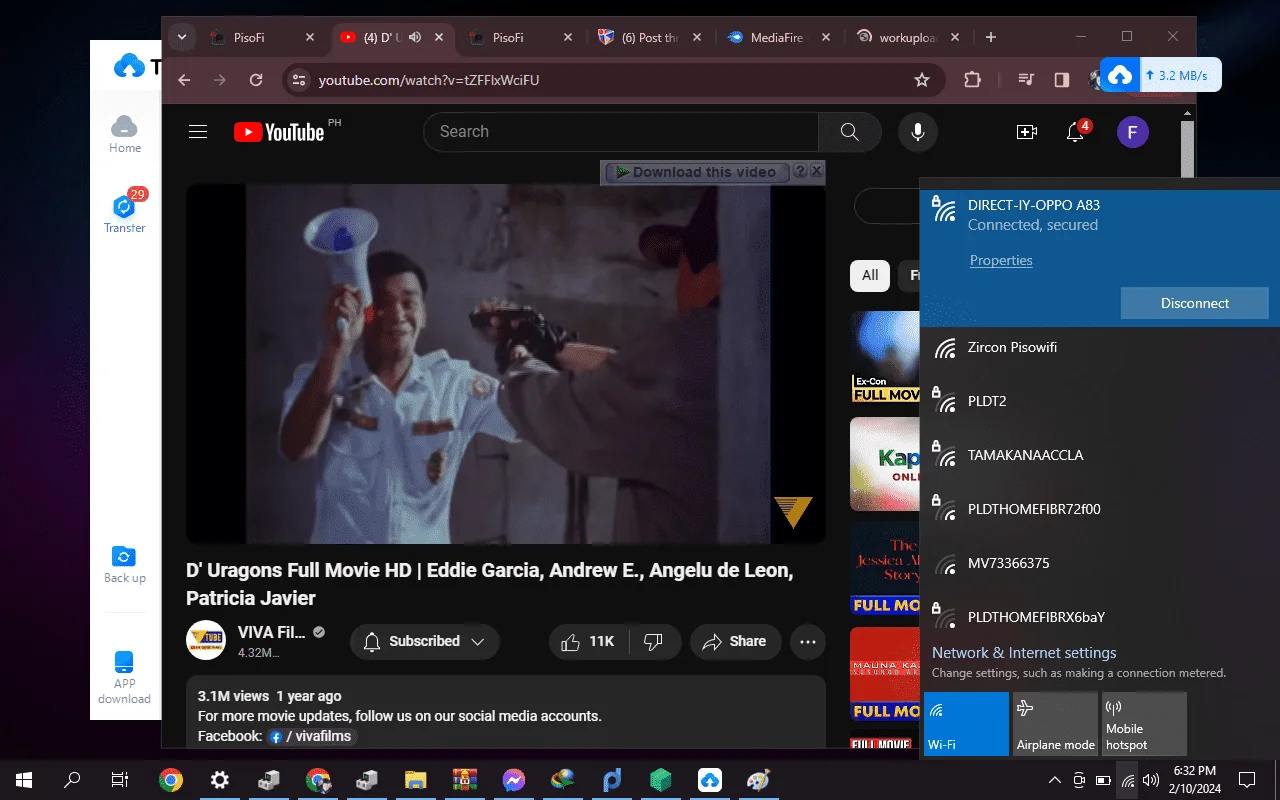Click the D' Uragons video player

pos(506,364)
